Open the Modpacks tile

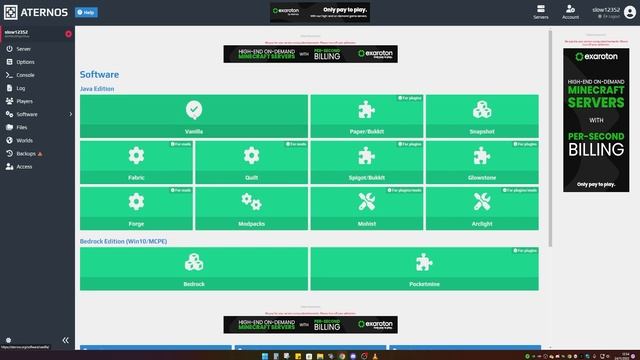pos(251,209)
